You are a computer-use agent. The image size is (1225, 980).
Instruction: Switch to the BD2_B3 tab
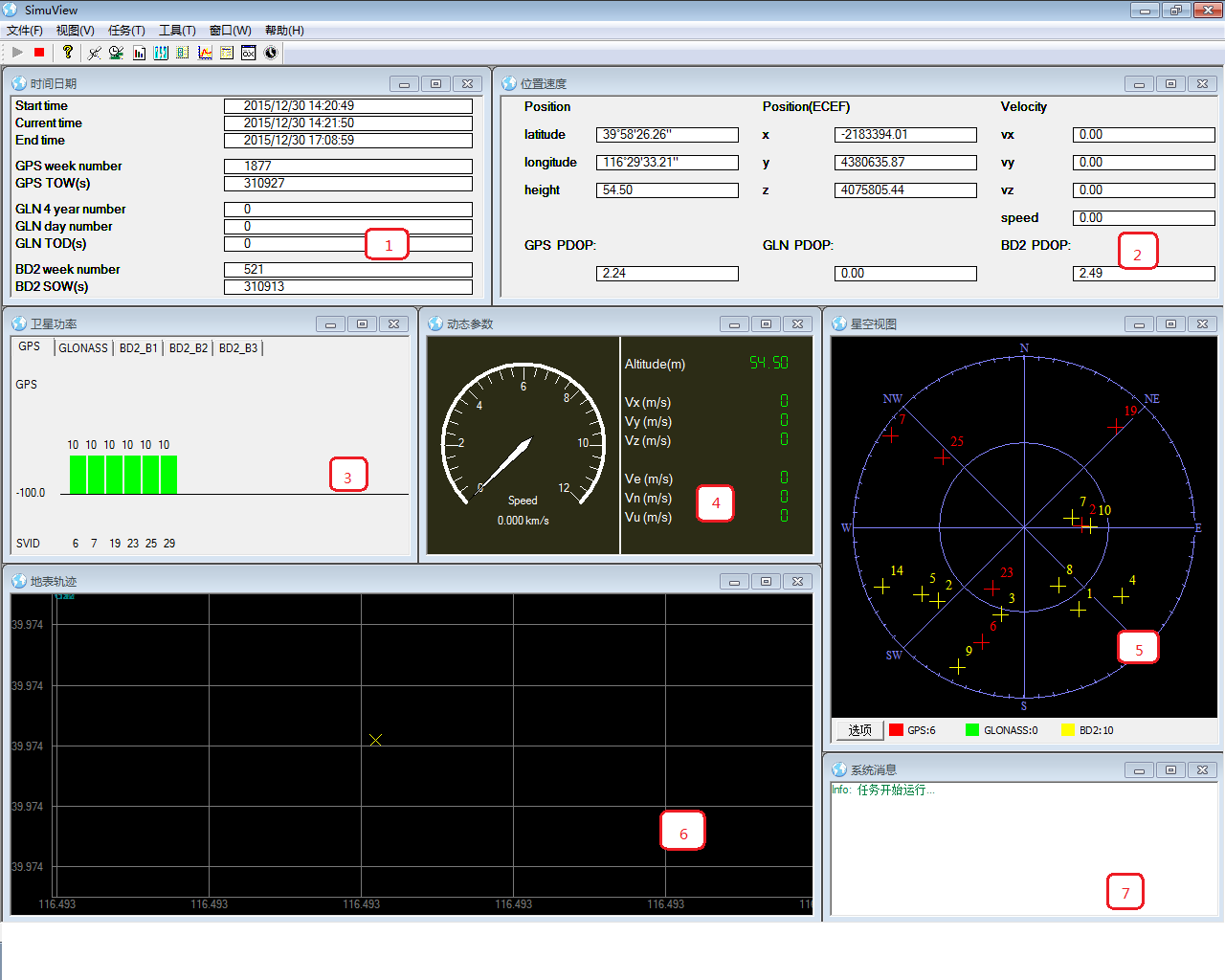pyautogui.click(x=238, y=348)
